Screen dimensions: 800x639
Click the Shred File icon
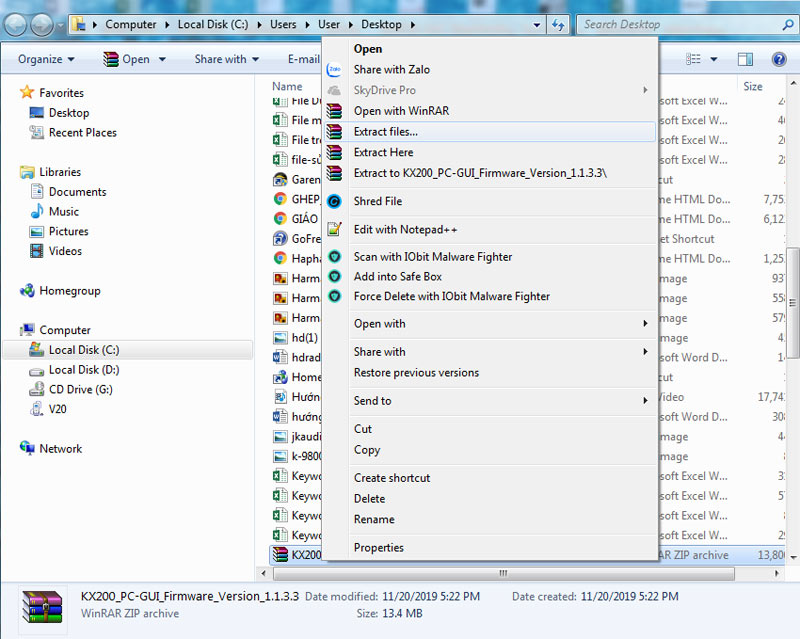335,201
